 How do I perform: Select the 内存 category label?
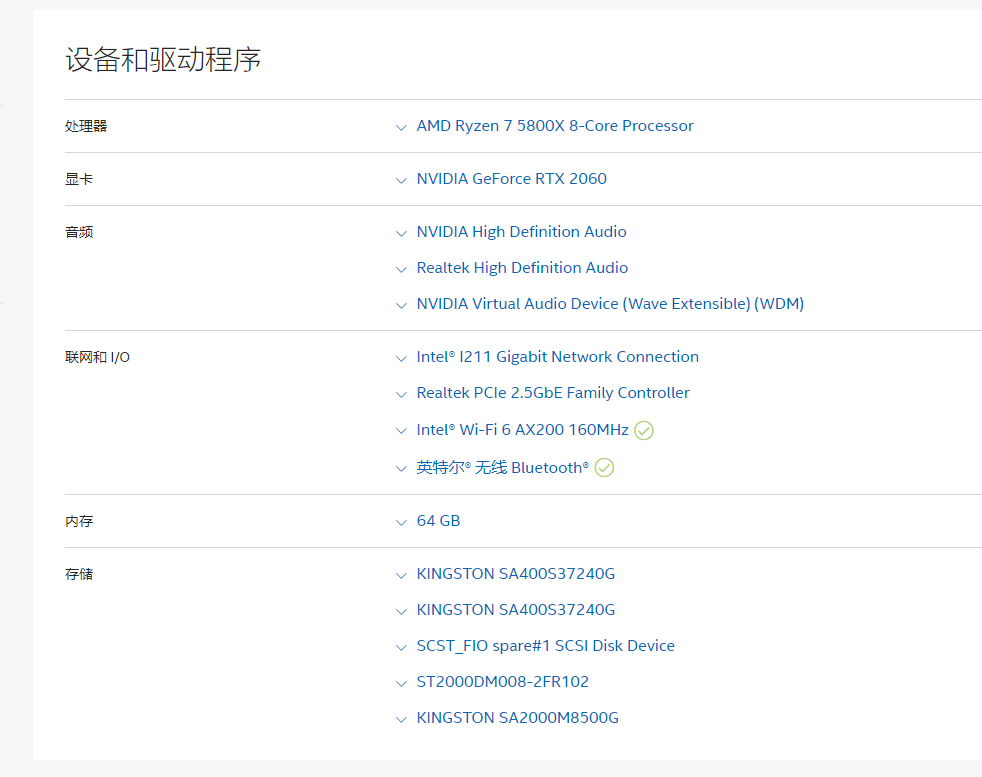pyautogui.click(x=79, y=521)
